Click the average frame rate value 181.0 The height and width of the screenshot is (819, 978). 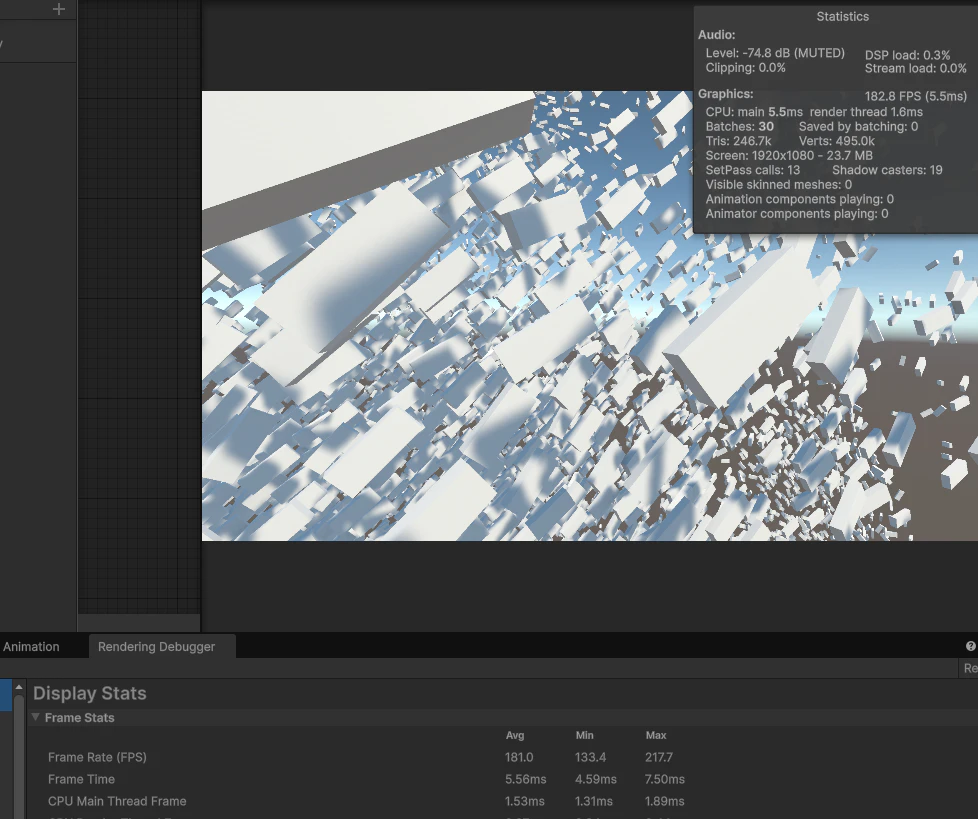(520, 757)
